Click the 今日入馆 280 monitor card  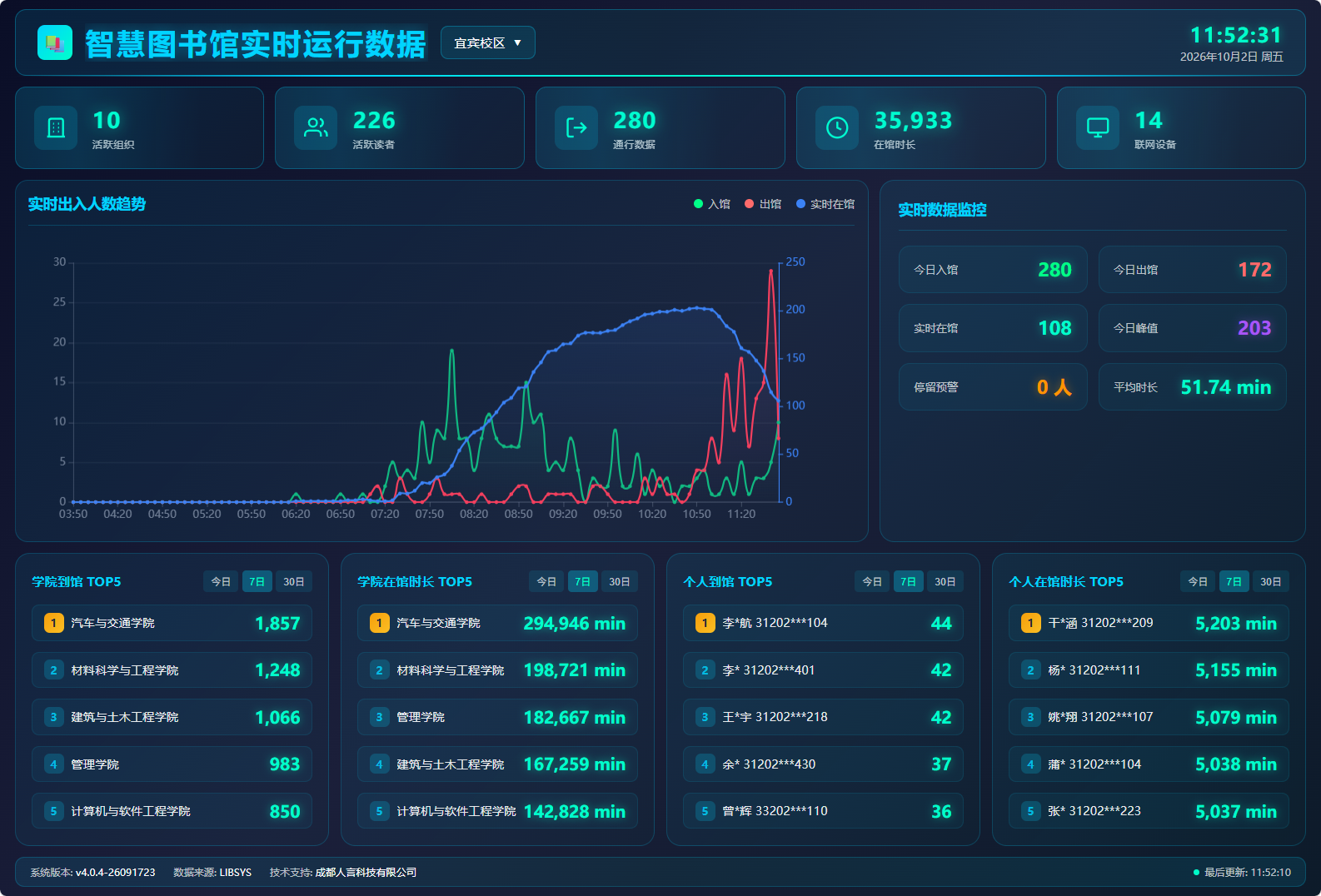coord(993,269)
